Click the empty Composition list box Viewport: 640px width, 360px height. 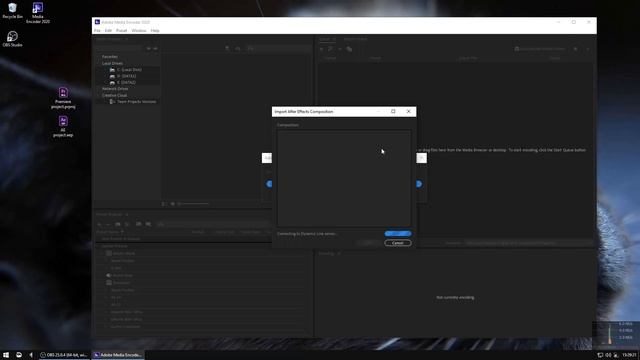pos(344,178)
